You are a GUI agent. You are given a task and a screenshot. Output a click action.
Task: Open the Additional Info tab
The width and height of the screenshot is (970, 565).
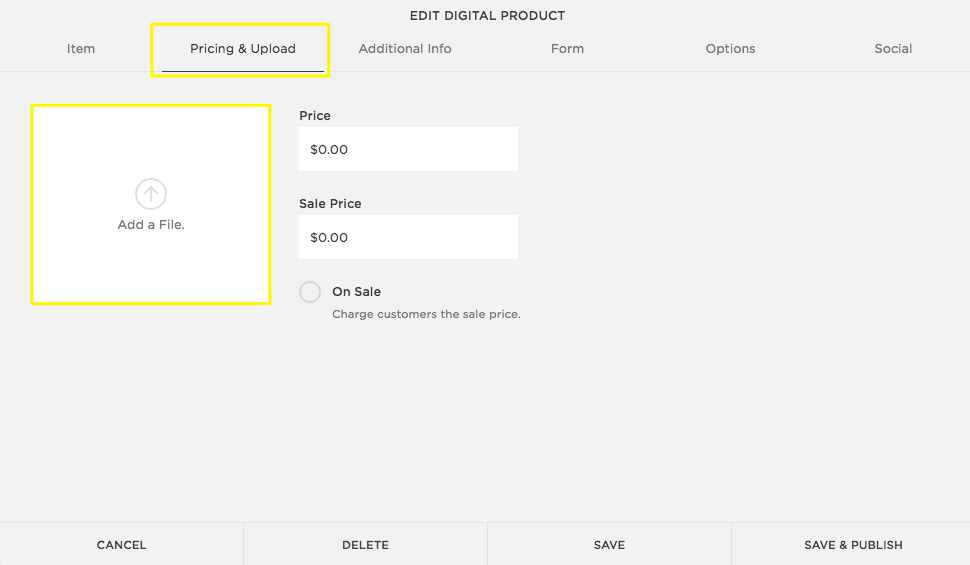pyautogui.click(x=405, y=48)
